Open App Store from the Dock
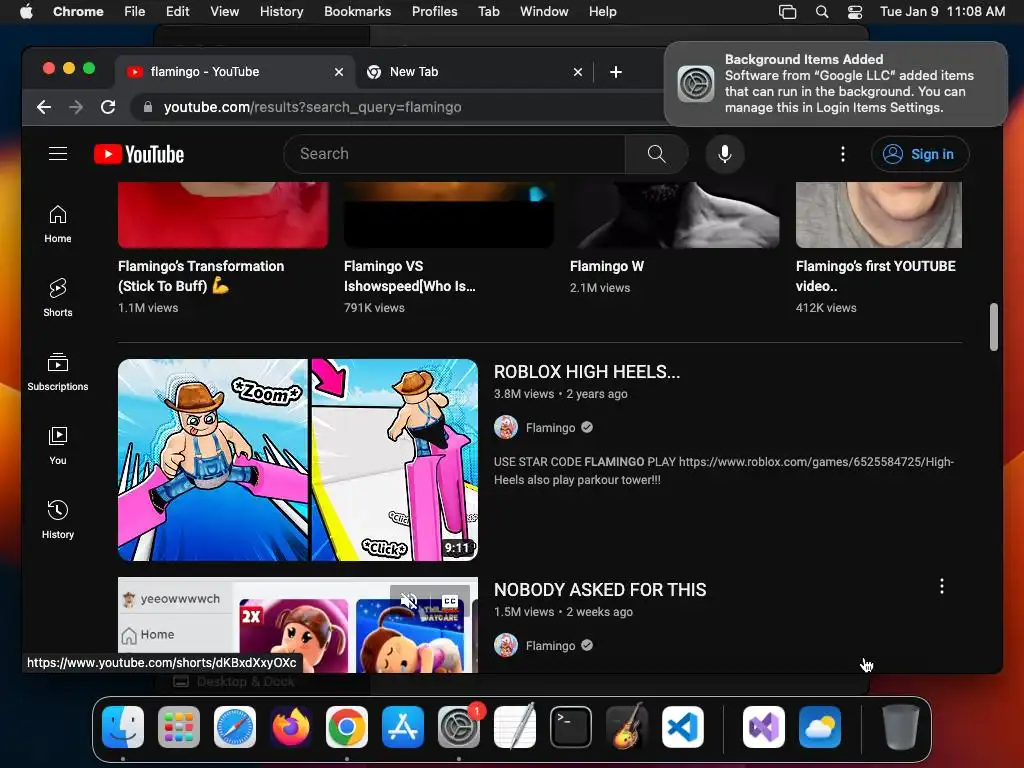 click(403, 727)
